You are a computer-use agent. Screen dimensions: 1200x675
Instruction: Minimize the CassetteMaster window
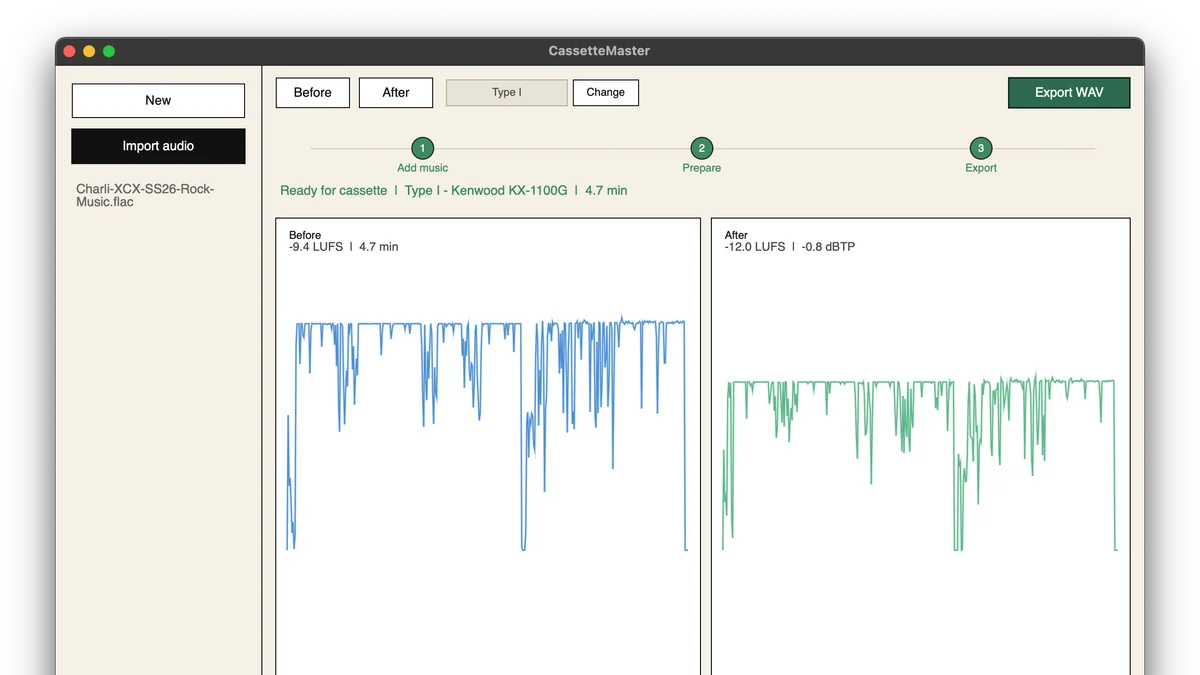pos(89,51)
